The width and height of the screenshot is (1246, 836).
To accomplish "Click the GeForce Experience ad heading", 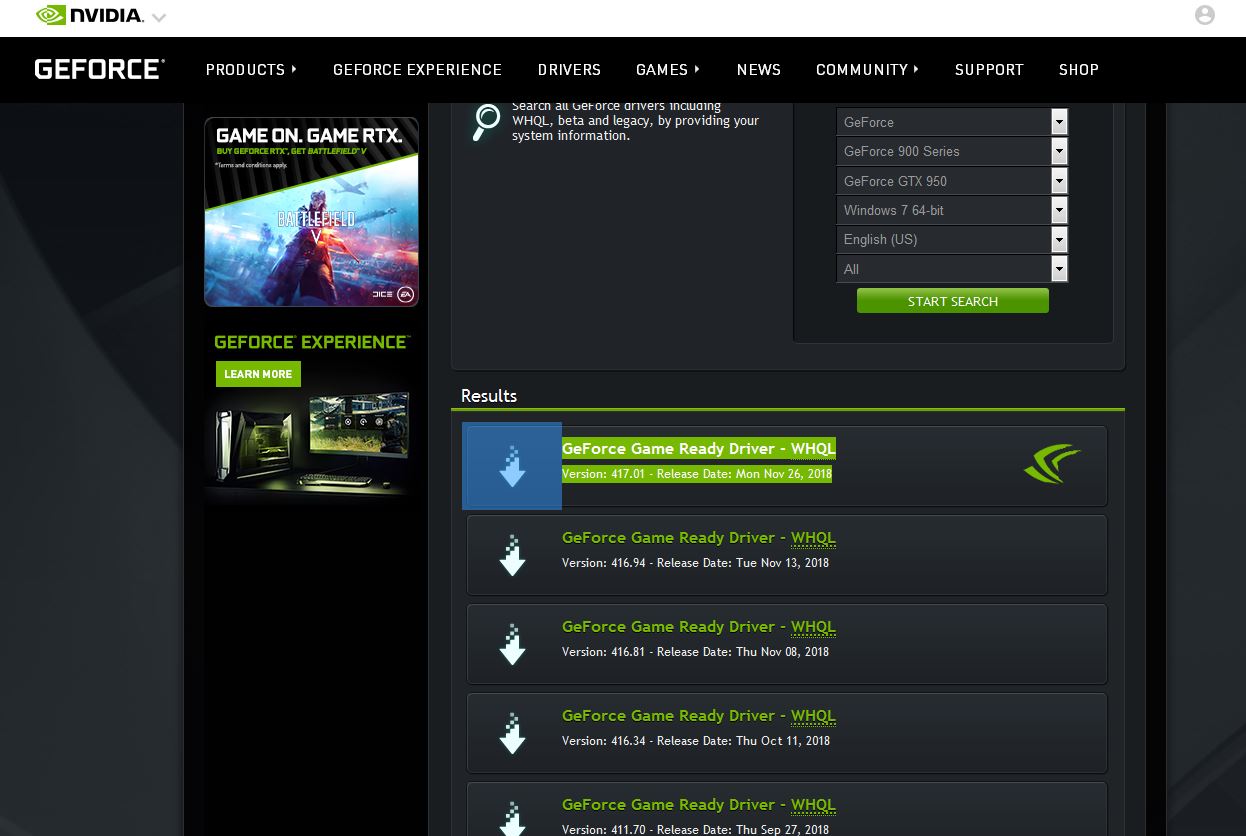I will tap(311, 342).
